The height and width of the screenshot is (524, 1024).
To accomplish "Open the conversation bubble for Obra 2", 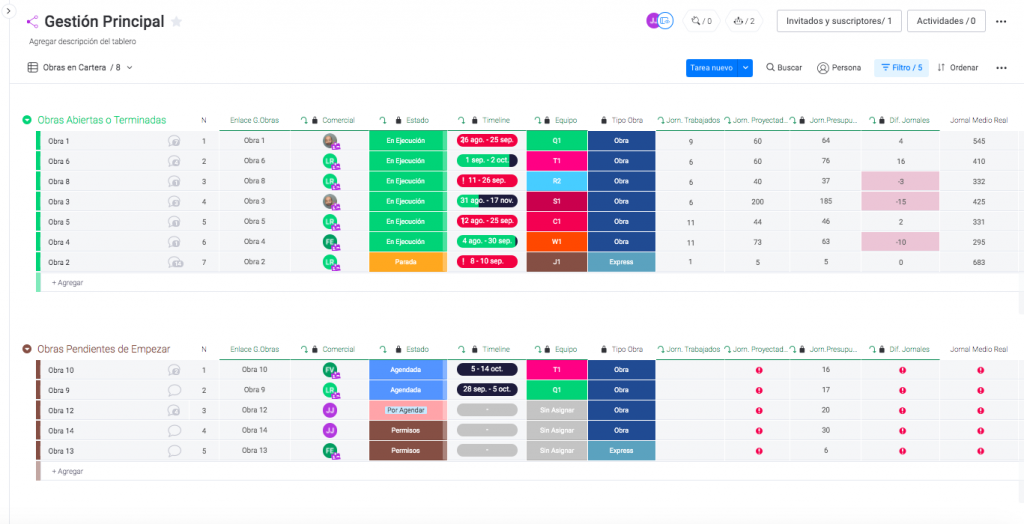I will click(175, 262).
